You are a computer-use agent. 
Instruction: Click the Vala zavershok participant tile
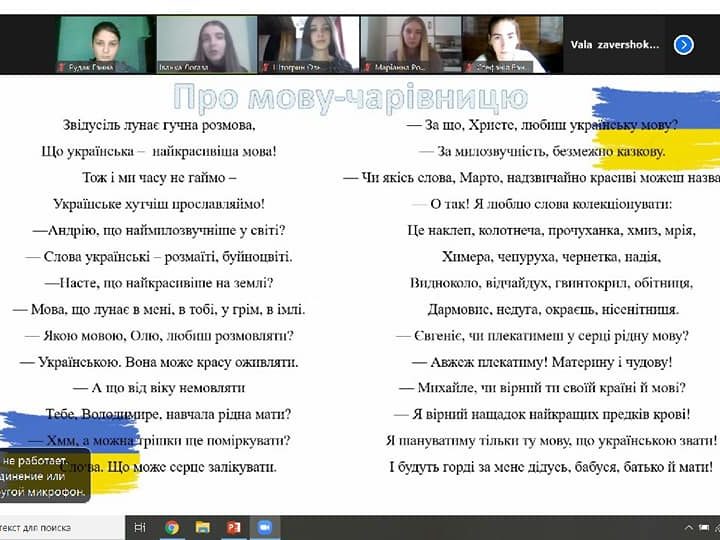click(615, 44)
